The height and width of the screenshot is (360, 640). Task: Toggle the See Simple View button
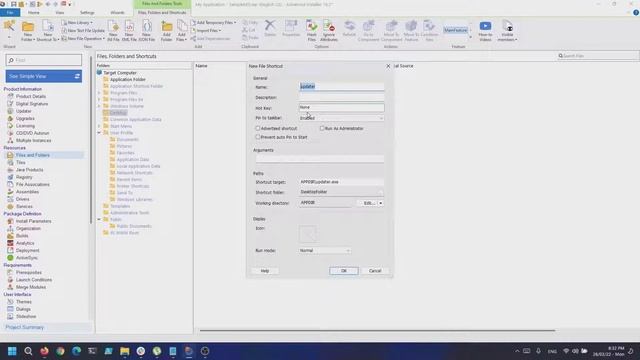[44, 76]
